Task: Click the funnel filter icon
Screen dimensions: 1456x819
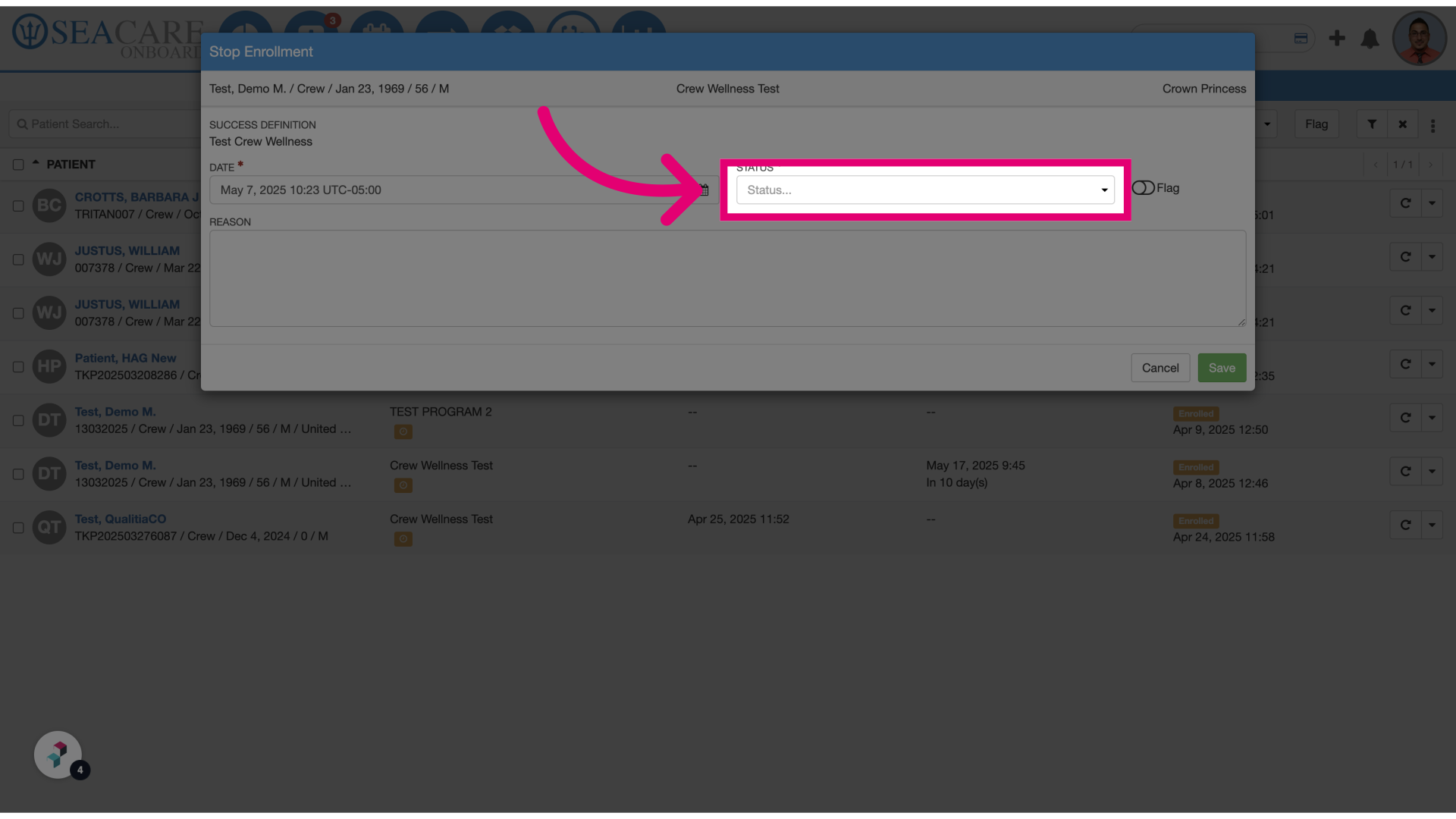Action: pos(1372,124)
